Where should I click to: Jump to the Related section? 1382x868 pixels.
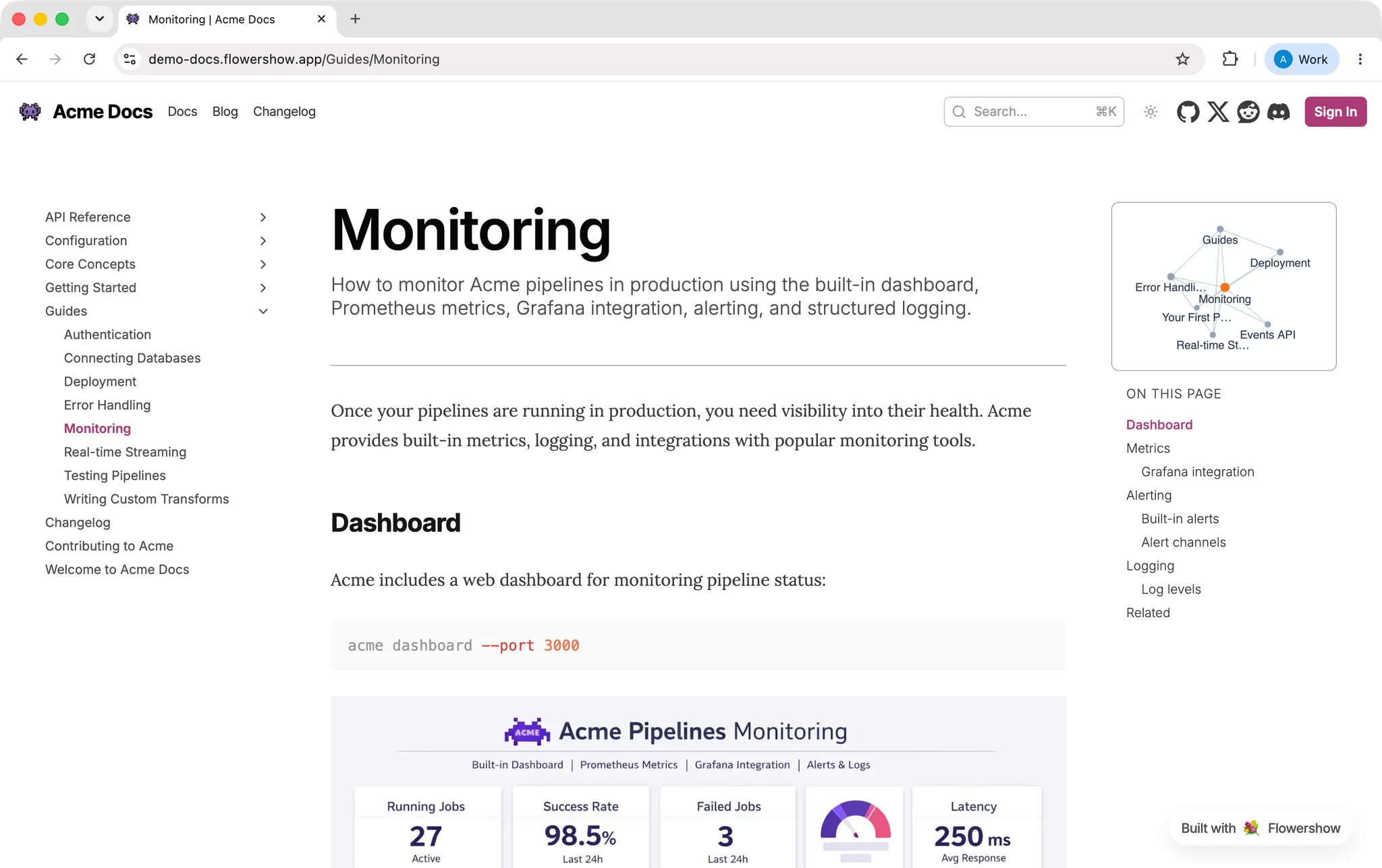pyautogui.click(x=1148, y=613)
